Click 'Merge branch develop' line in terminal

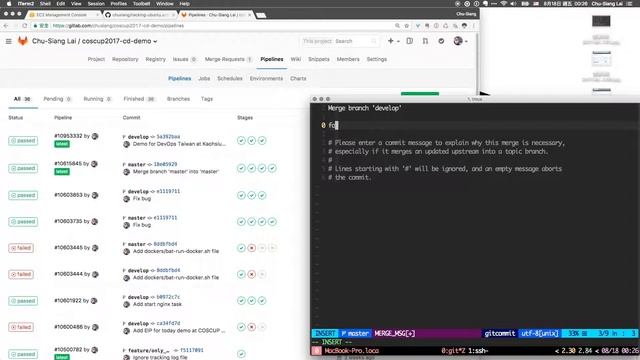pyautogui.click(x=364, y=108)
